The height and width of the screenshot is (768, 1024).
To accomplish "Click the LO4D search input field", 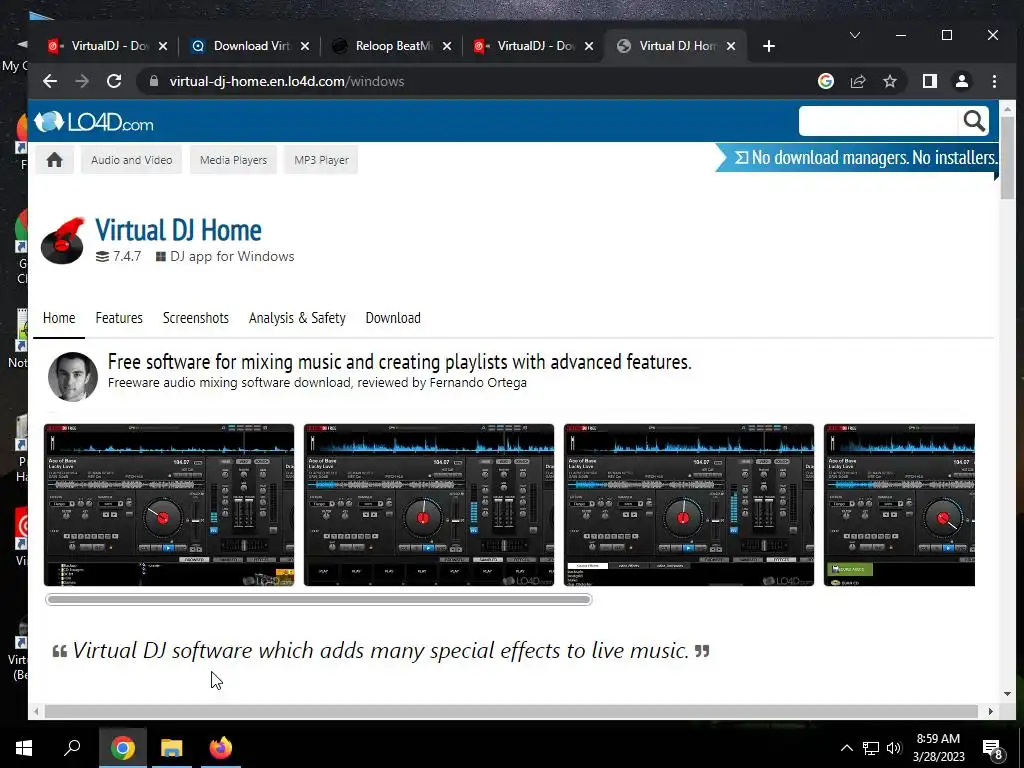I will point(878,121).
